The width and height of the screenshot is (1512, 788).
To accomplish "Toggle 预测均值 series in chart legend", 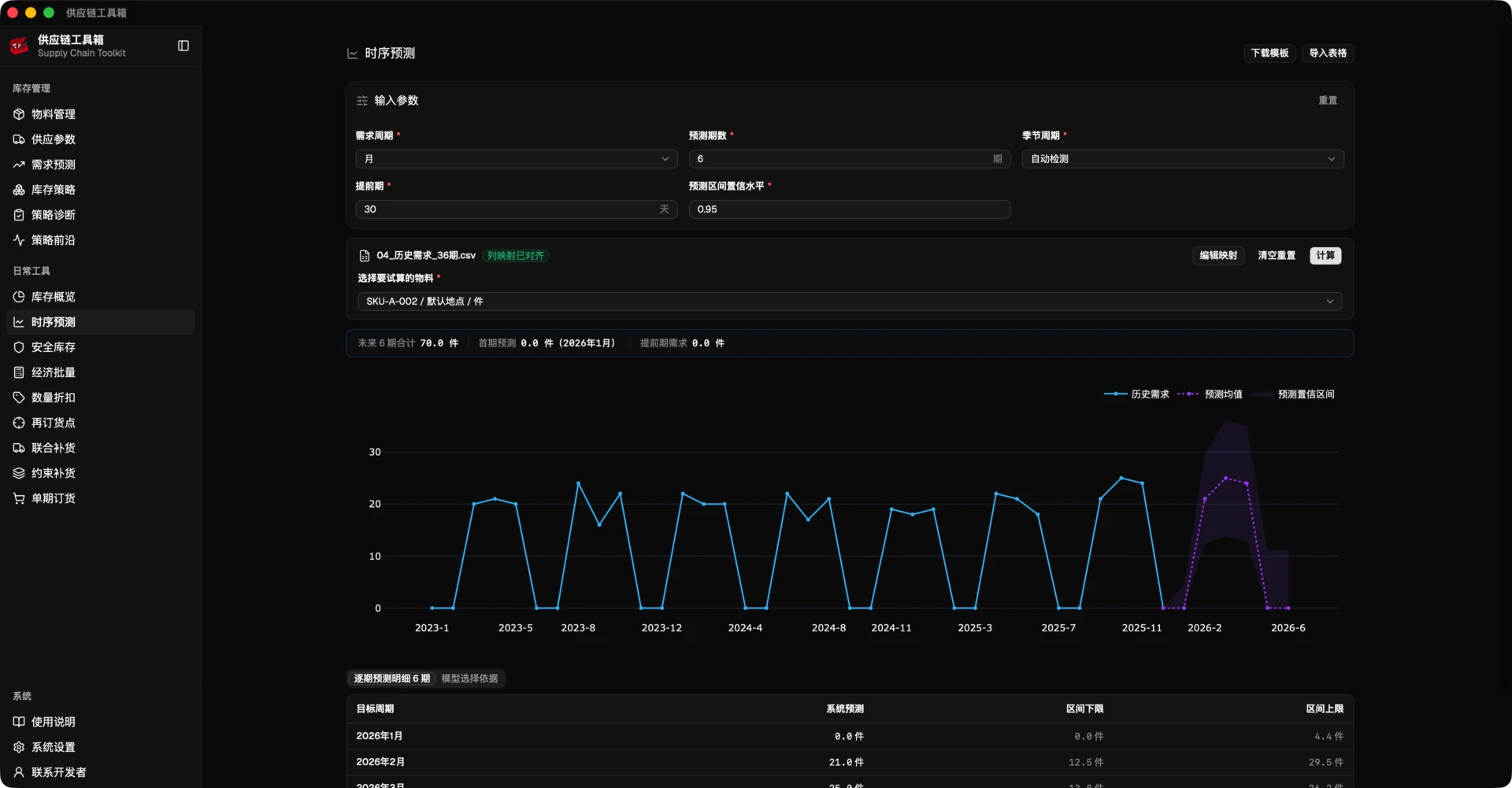I will tap(1210, 394).
